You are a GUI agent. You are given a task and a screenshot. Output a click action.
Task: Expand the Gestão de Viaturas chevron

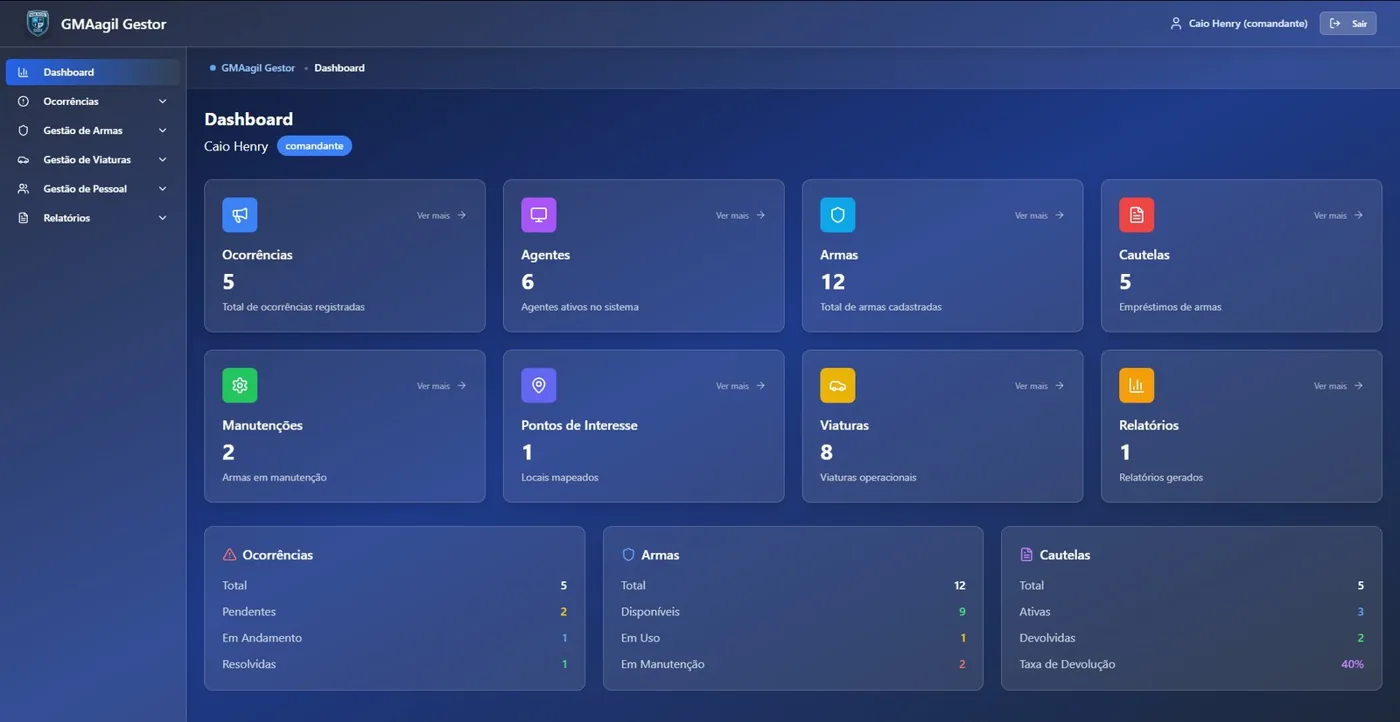pos(163,159)
